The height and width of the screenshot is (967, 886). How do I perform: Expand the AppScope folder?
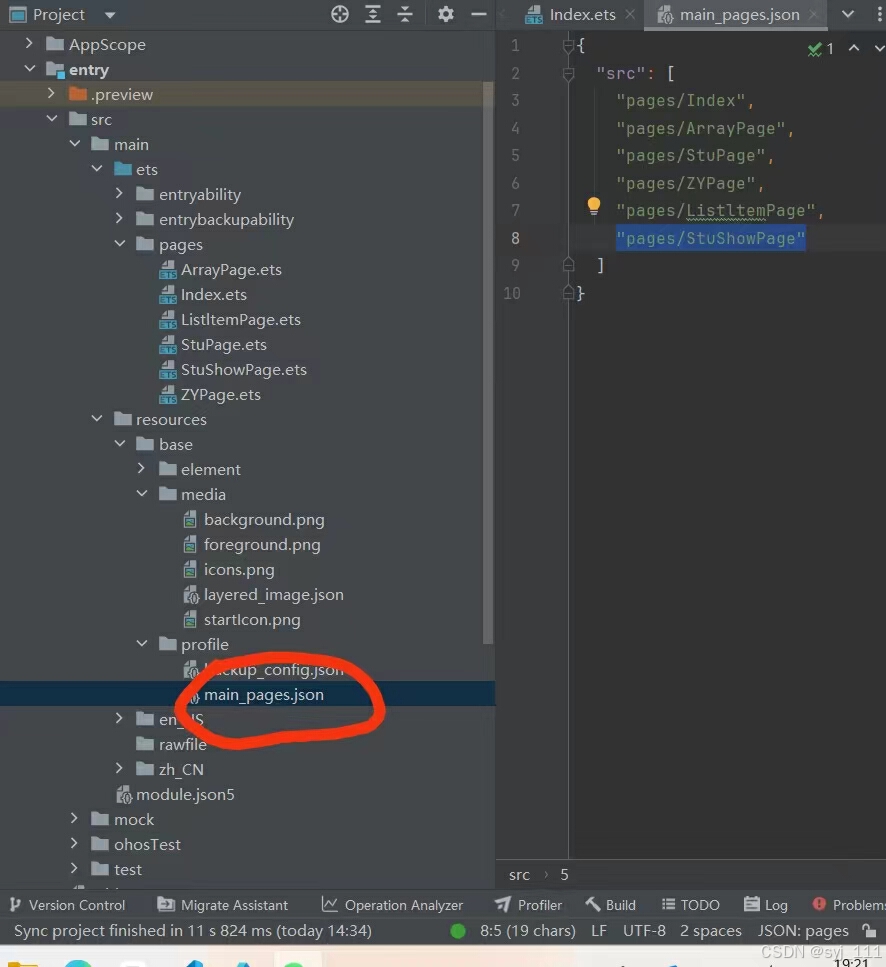click(x=29, y=43)
